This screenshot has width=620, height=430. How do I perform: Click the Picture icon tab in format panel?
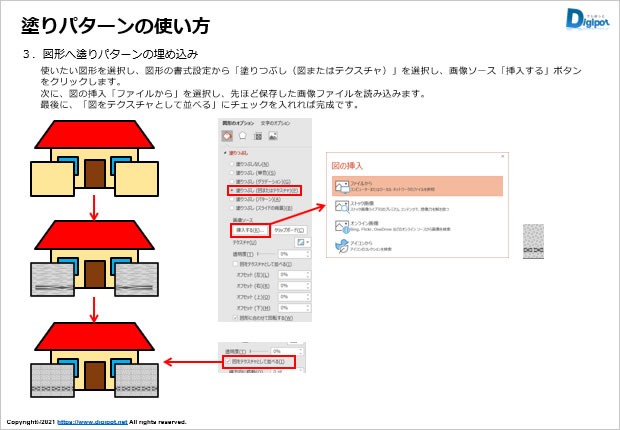273,135
